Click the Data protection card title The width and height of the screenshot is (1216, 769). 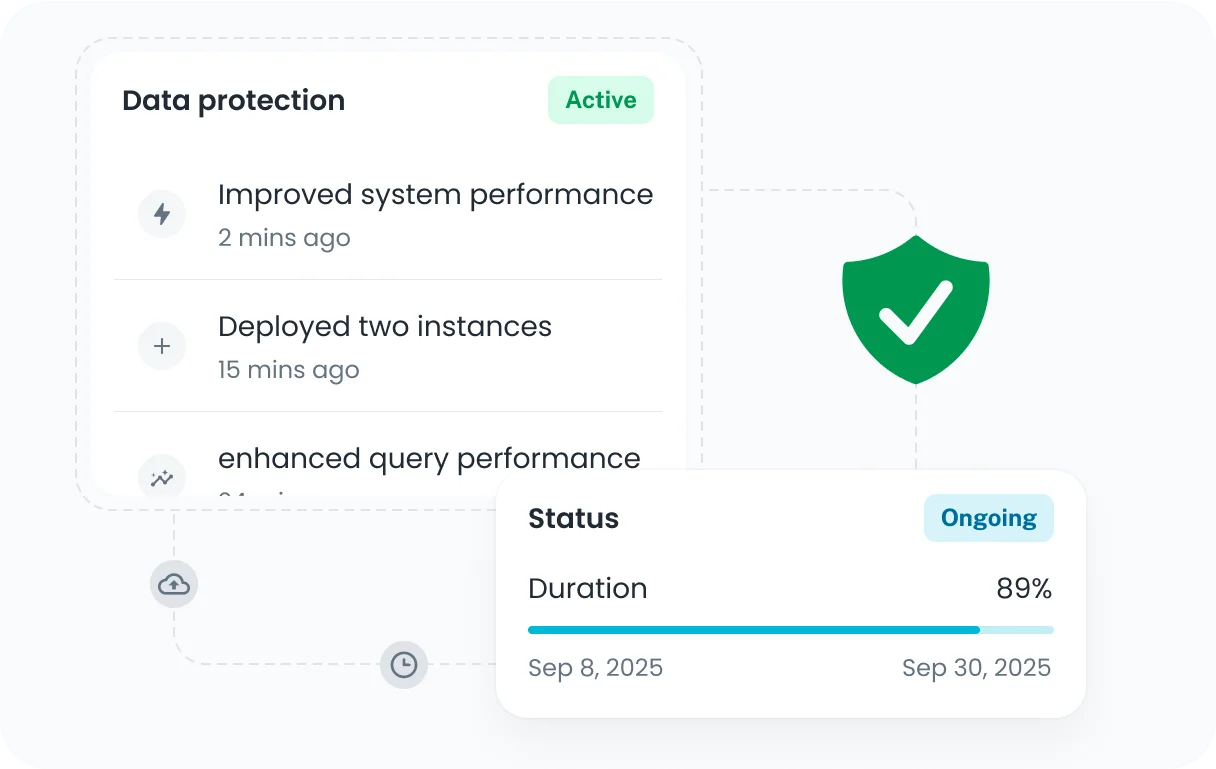tap(233, 100)
